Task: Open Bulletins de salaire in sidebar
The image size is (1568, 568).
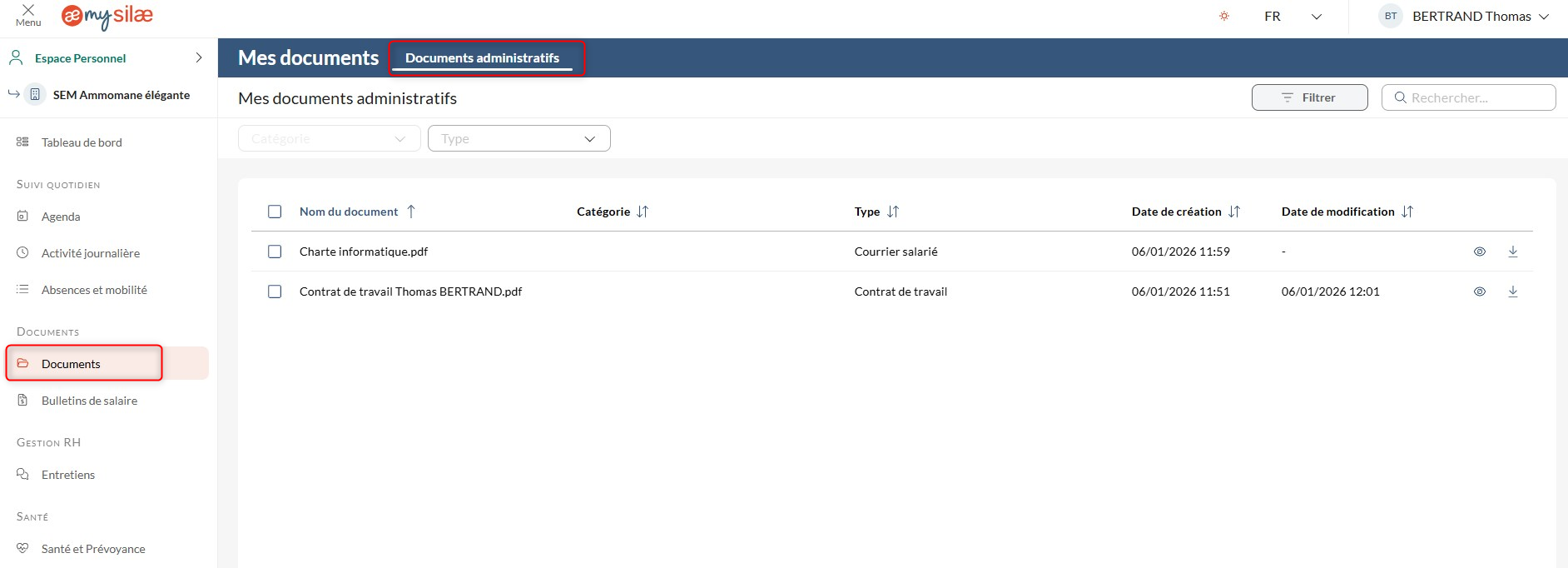Action: coord(89,401)
